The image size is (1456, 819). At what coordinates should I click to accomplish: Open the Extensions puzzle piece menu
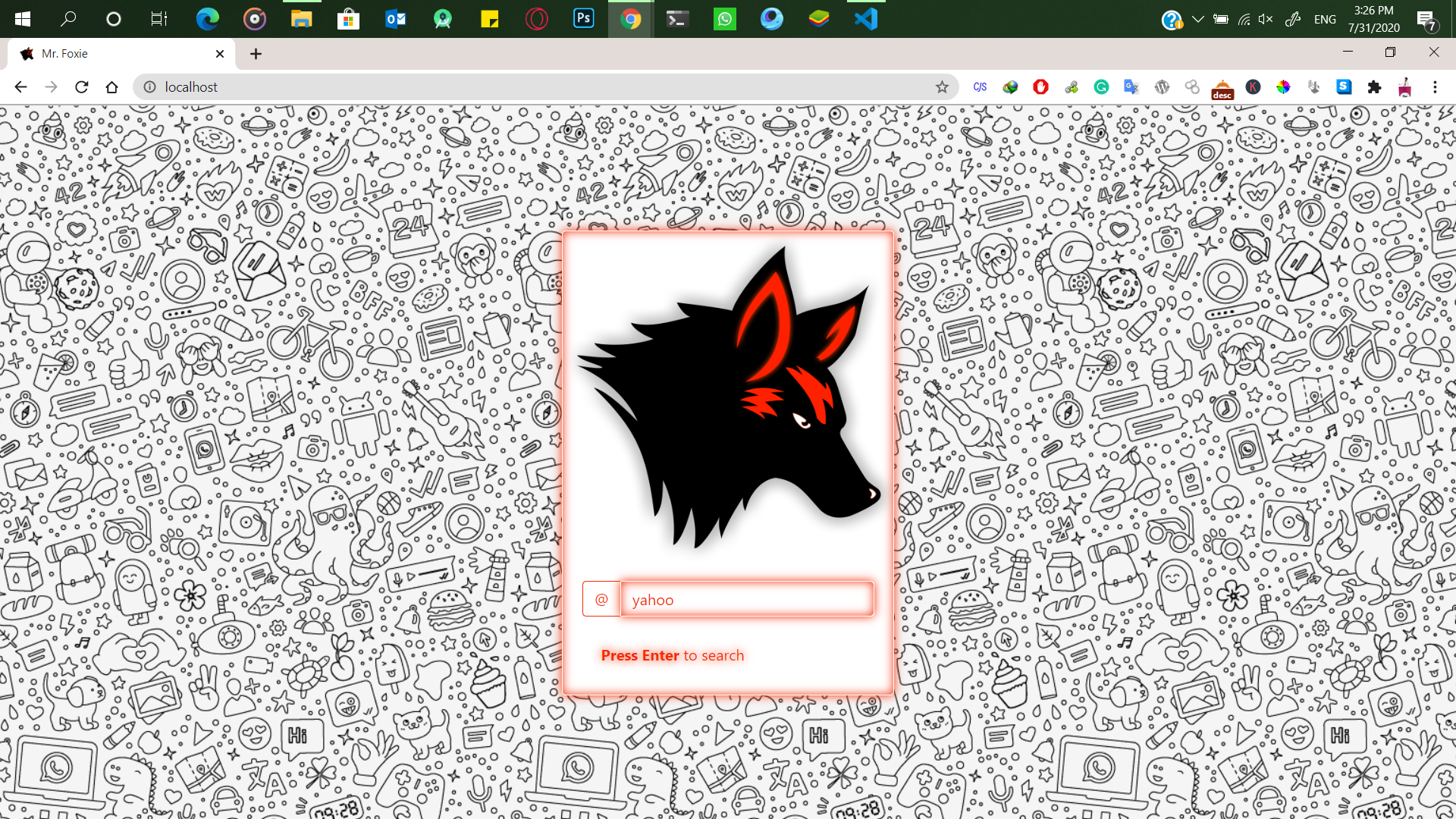pyautogui.click(x=1374, y=87)
